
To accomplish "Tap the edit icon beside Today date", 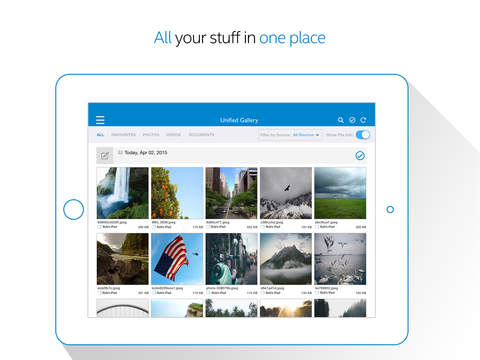I will (x=105, y=156).
